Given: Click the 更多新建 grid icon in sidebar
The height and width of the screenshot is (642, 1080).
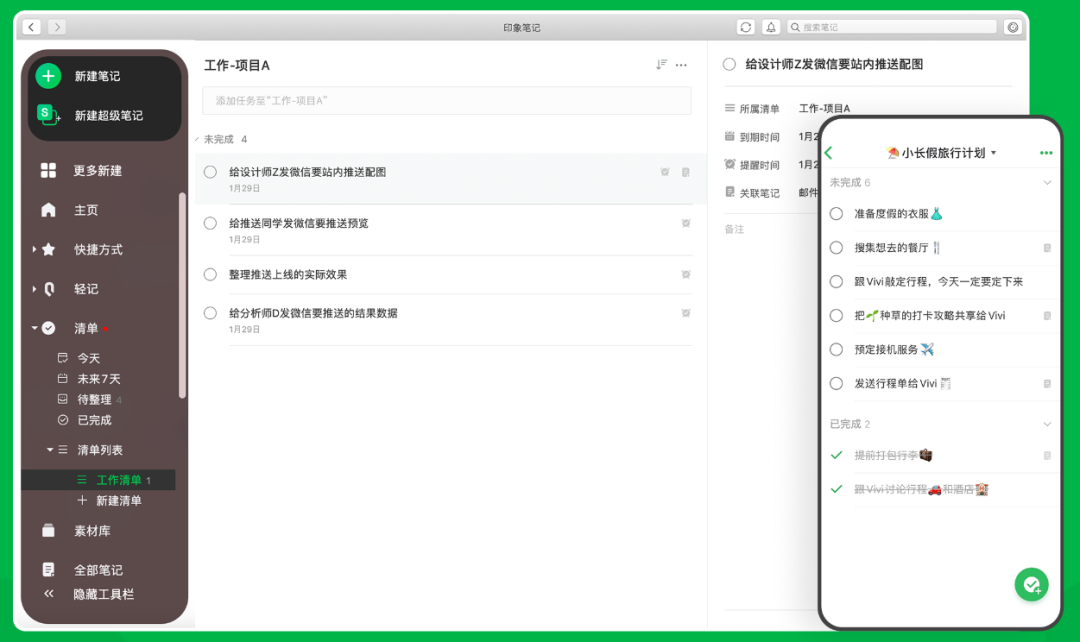Looking at the screenshot, I should [47, 170].
